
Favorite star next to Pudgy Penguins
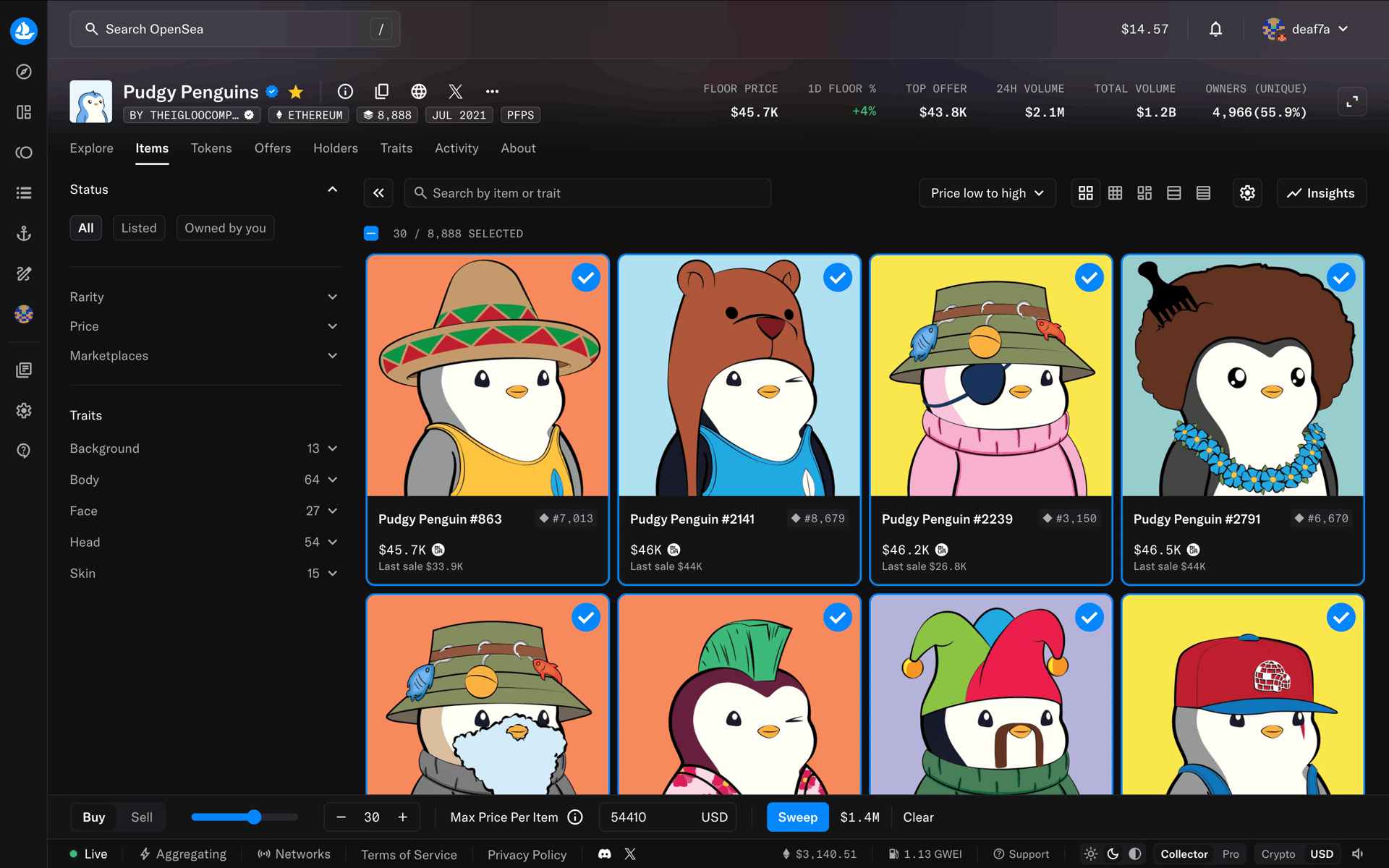pyautogui.click(x=296, y=92)
